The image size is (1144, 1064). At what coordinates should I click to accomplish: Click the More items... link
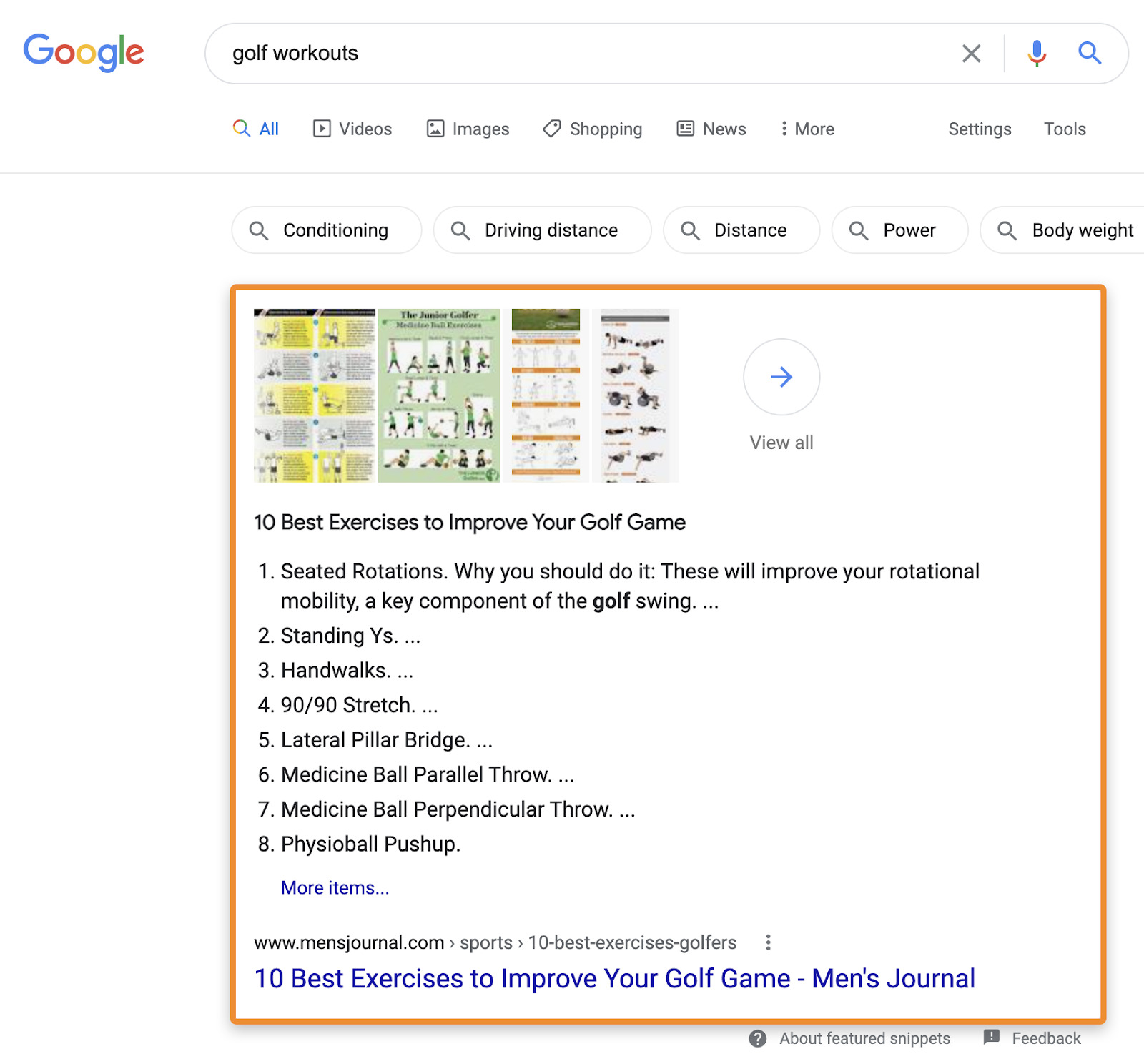click(x=335, y=887)
